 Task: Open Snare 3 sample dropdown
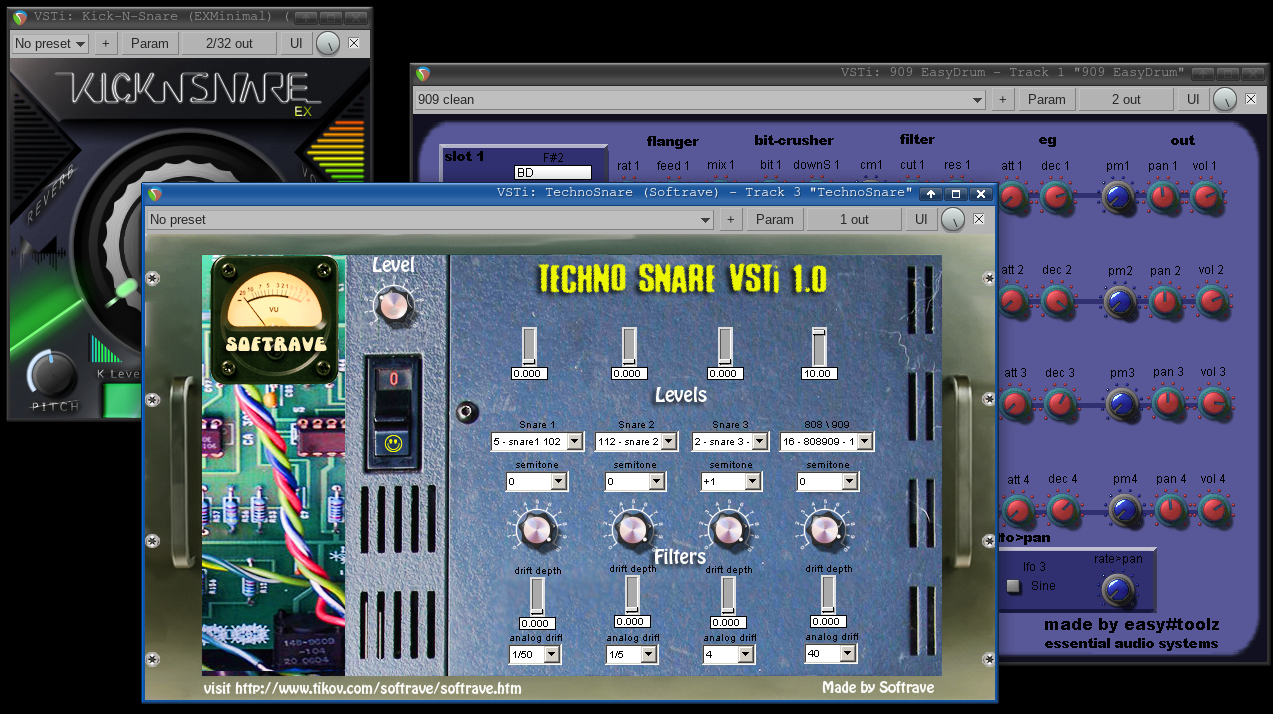pos(730,441)
